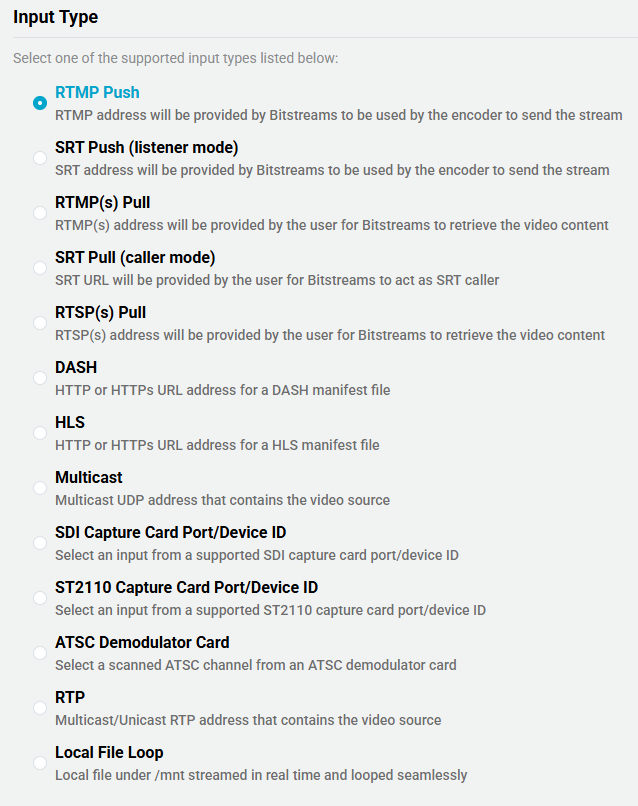This screenshot has width=638, height=806.
Task: Select the ST2110 Capture Card radio button
Action: click(x=40, y=598)
